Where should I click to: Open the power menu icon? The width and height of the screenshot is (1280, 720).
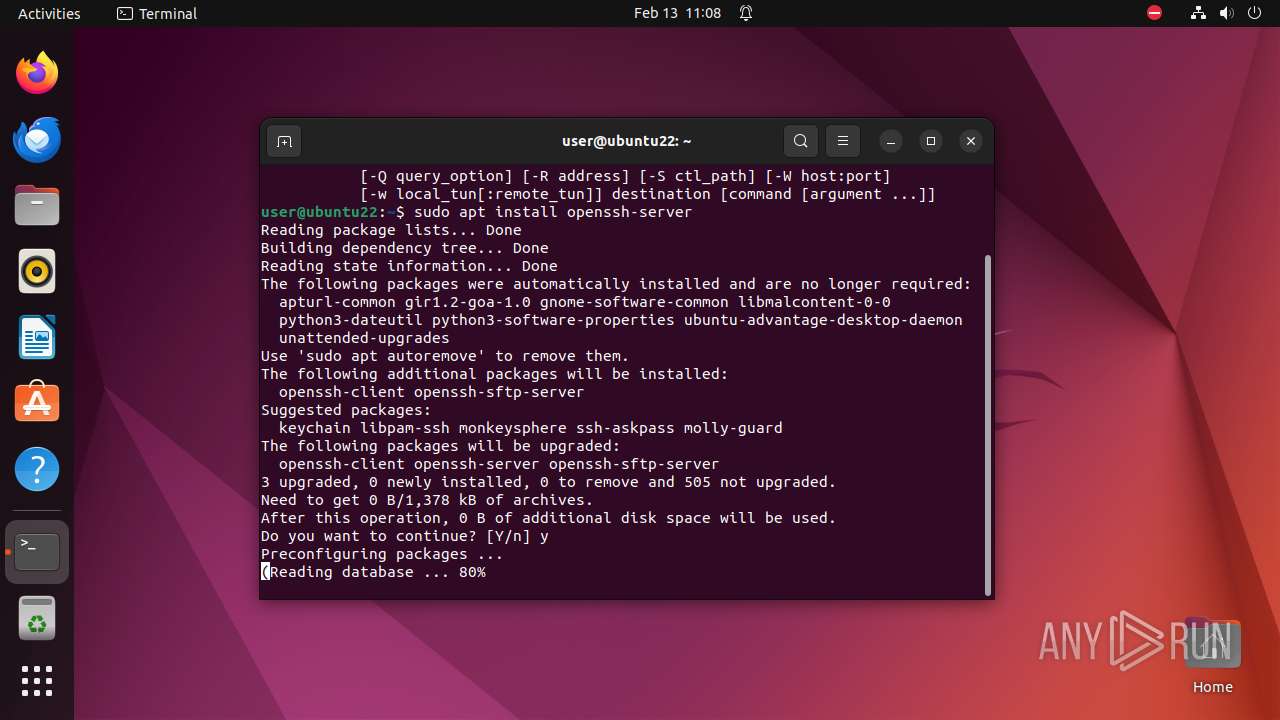(1255, 13)
